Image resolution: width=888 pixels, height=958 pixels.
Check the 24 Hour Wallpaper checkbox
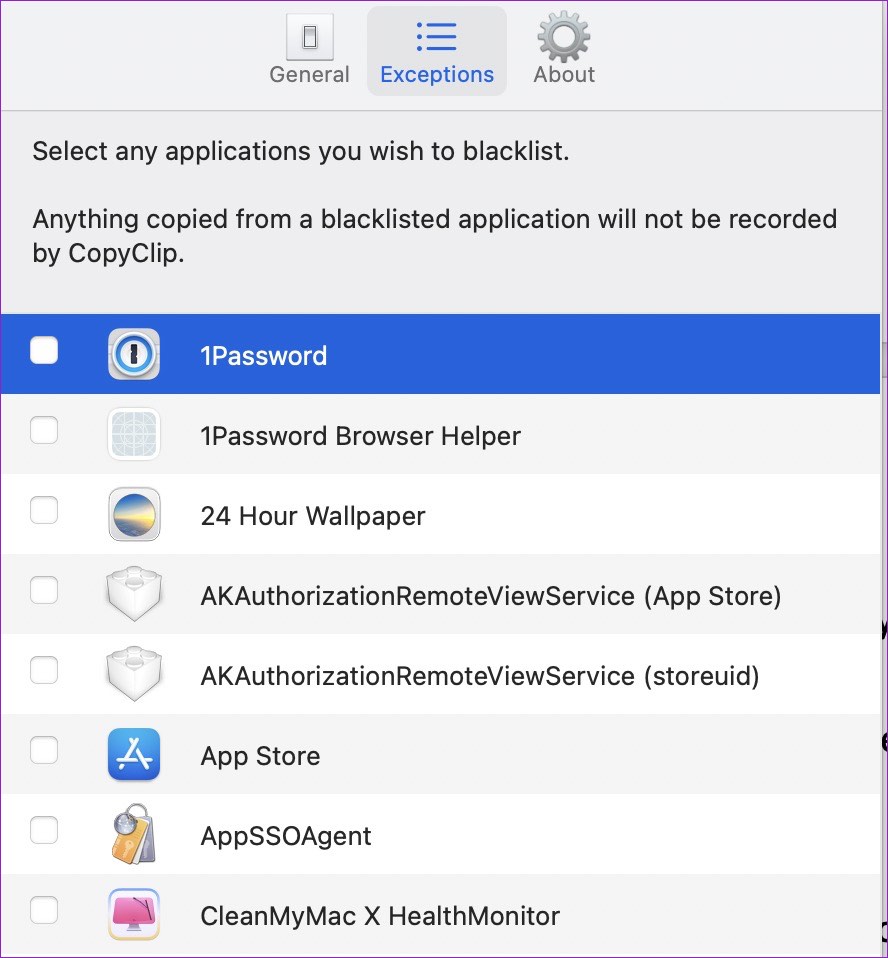tap(44, 511)
